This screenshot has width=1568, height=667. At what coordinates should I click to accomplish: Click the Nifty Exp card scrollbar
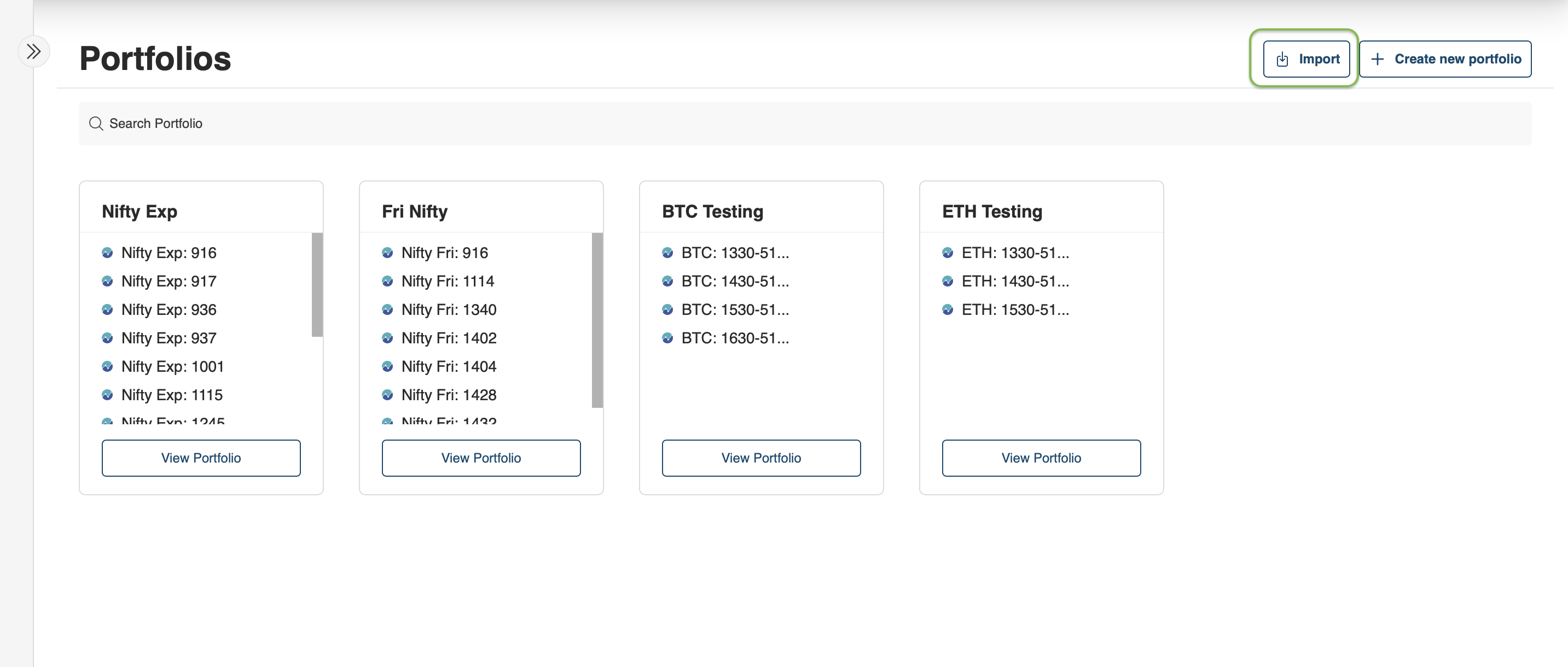317,284
